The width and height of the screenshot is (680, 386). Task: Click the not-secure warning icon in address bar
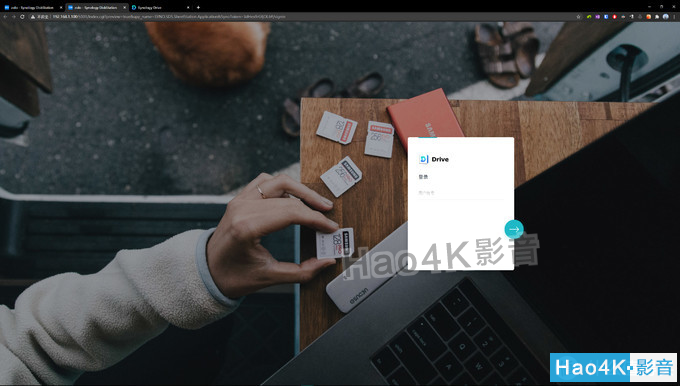(33, 16)
